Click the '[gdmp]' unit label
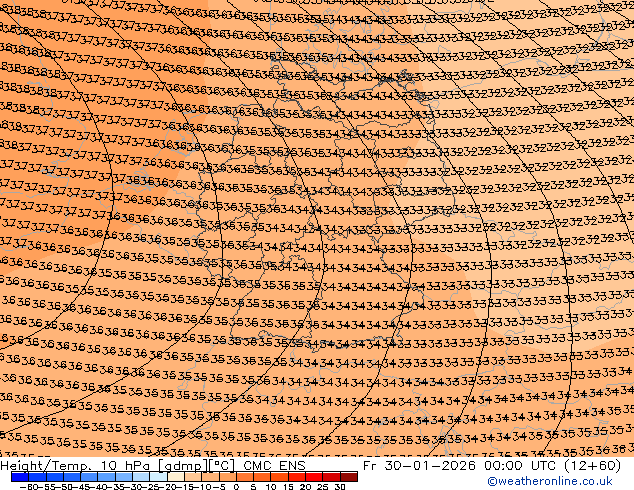 click(182, 466)
